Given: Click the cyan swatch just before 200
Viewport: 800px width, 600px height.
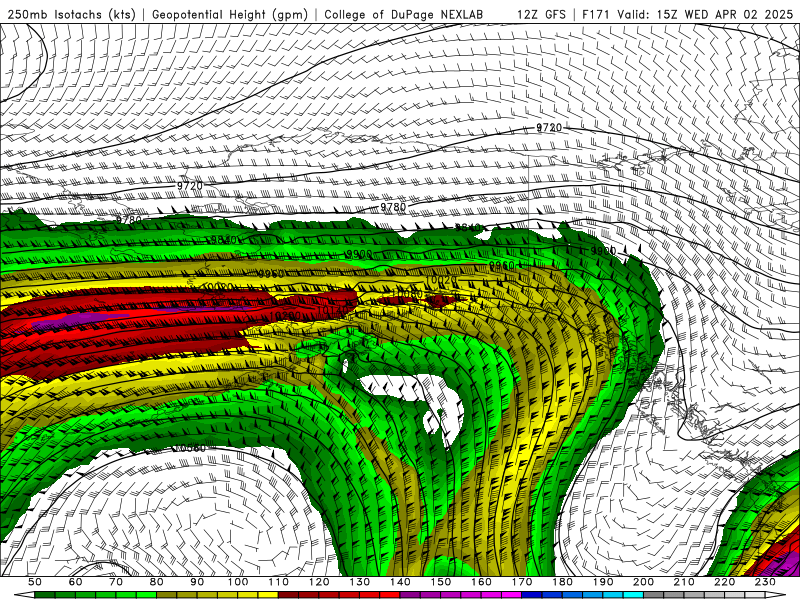Looking at the screenshot, I should click(x=633, y=595).
